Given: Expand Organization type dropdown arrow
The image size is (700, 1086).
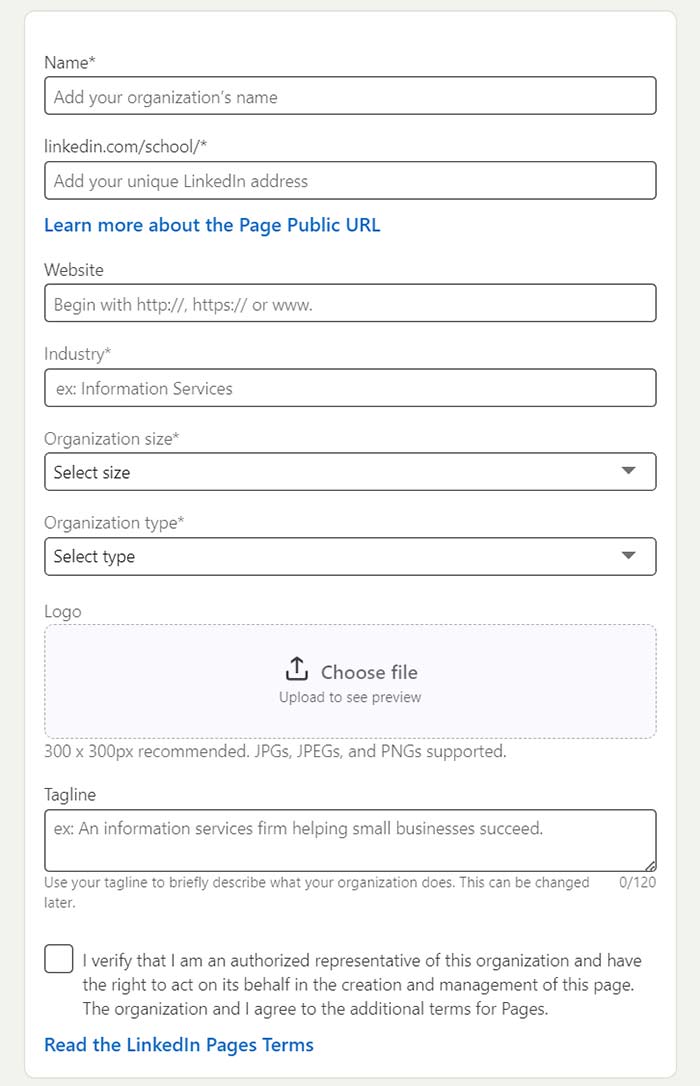Looking at the screenshot, I should [628, 555].
